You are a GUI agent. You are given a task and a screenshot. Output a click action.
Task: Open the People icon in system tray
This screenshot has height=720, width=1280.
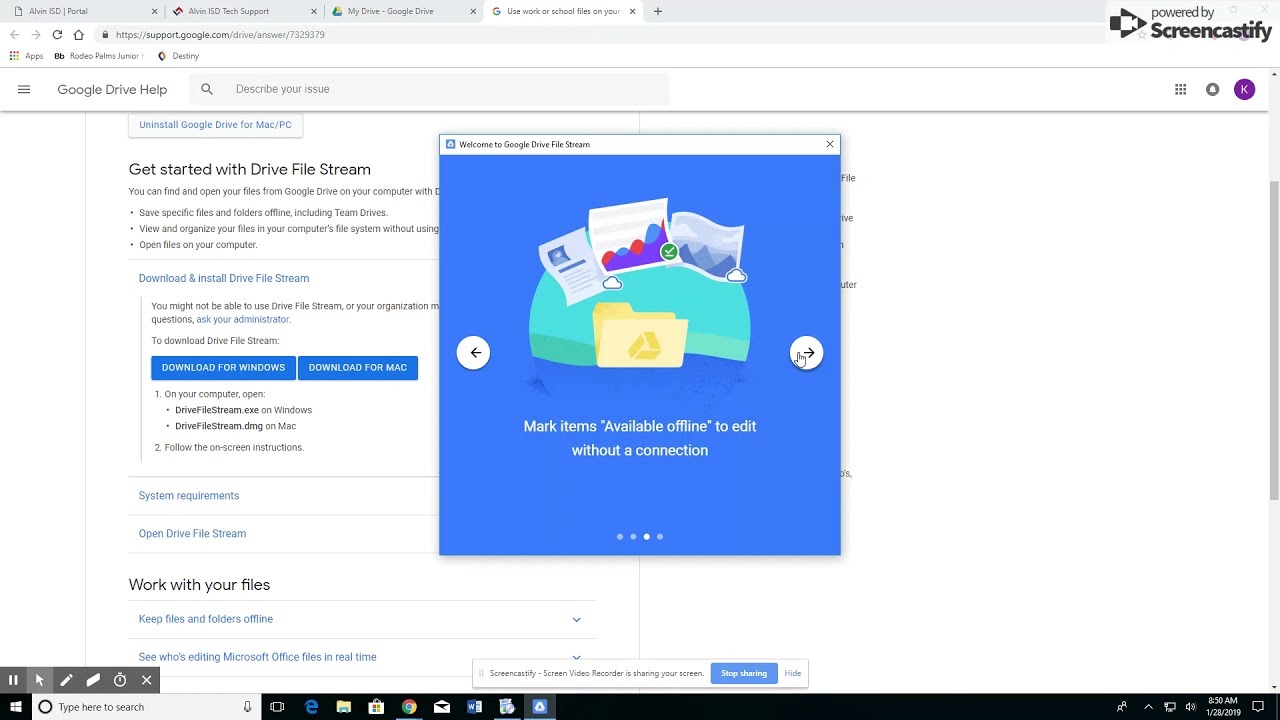[x=1122, y=707]
